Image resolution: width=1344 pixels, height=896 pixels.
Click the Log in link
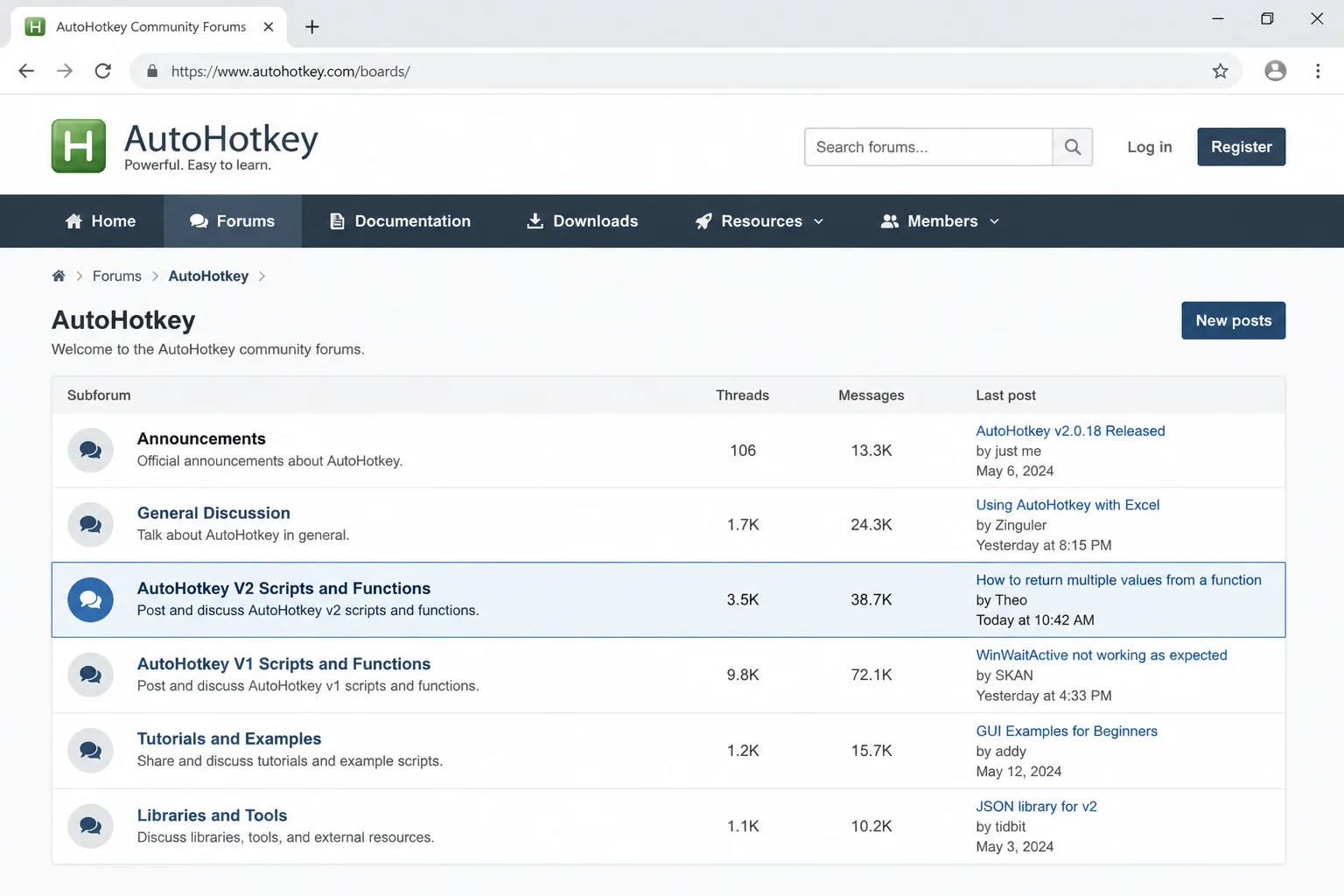point(1149,147)
